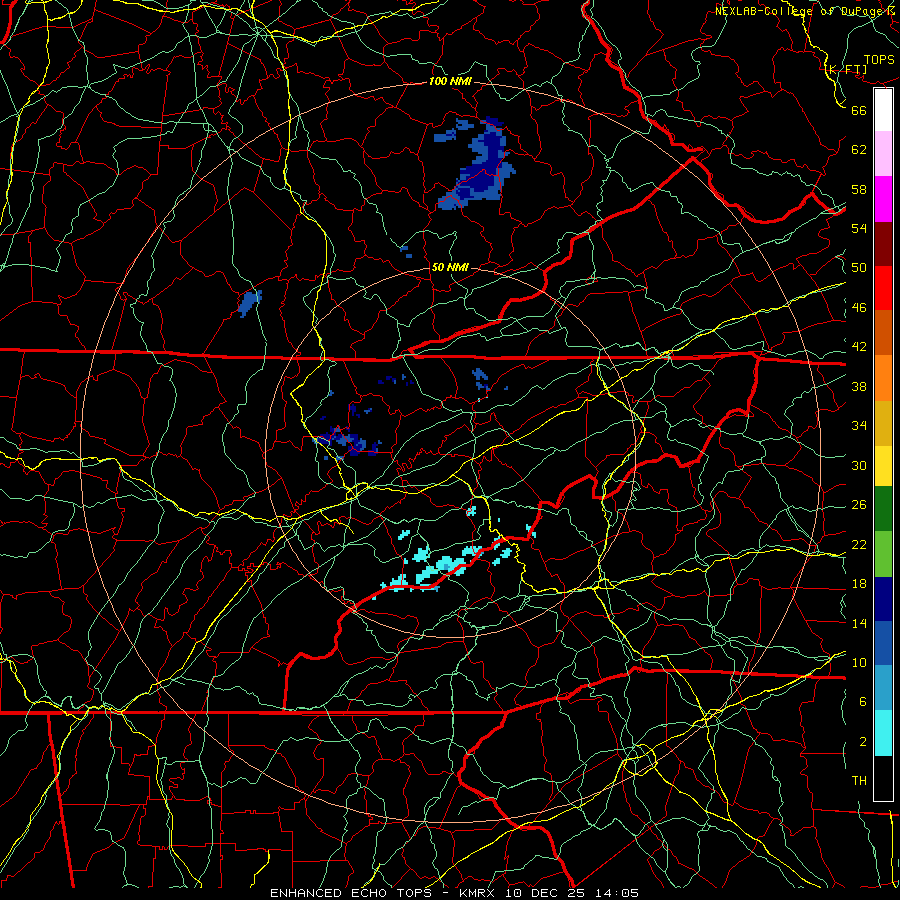900x900 pixels.
Task: Click the "38" legend value
Action: coord(859,387)
